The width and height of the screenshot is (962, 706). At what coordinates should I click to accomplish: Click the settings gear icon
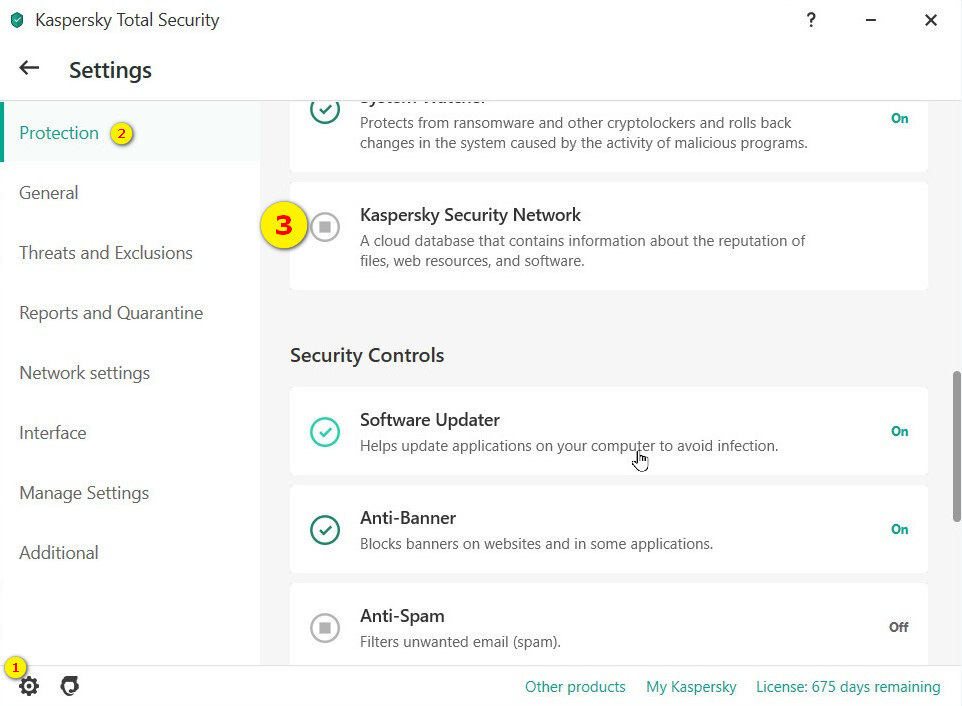point(29,686)
